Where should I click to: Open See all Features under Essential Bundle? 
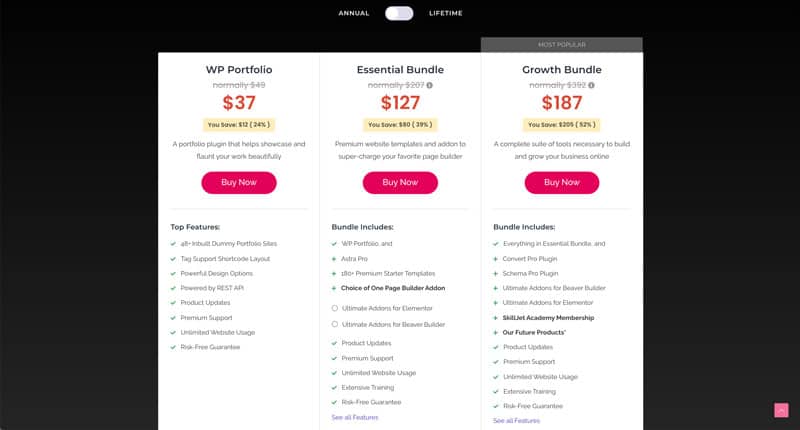click(355, 417)
